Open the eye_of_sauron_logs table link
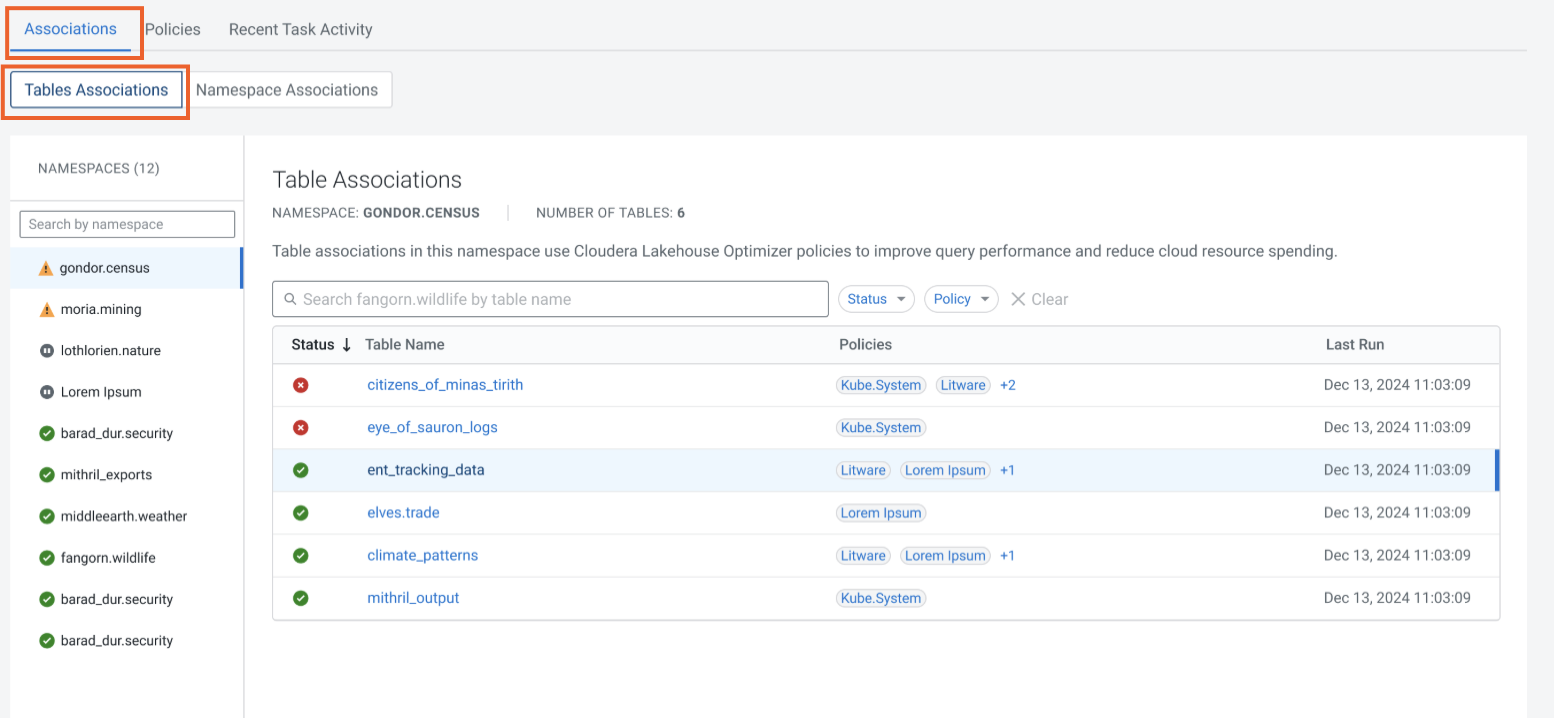The width and height of the screenshot is (1554, 718). pyautogui.click(x=432, y=427)
